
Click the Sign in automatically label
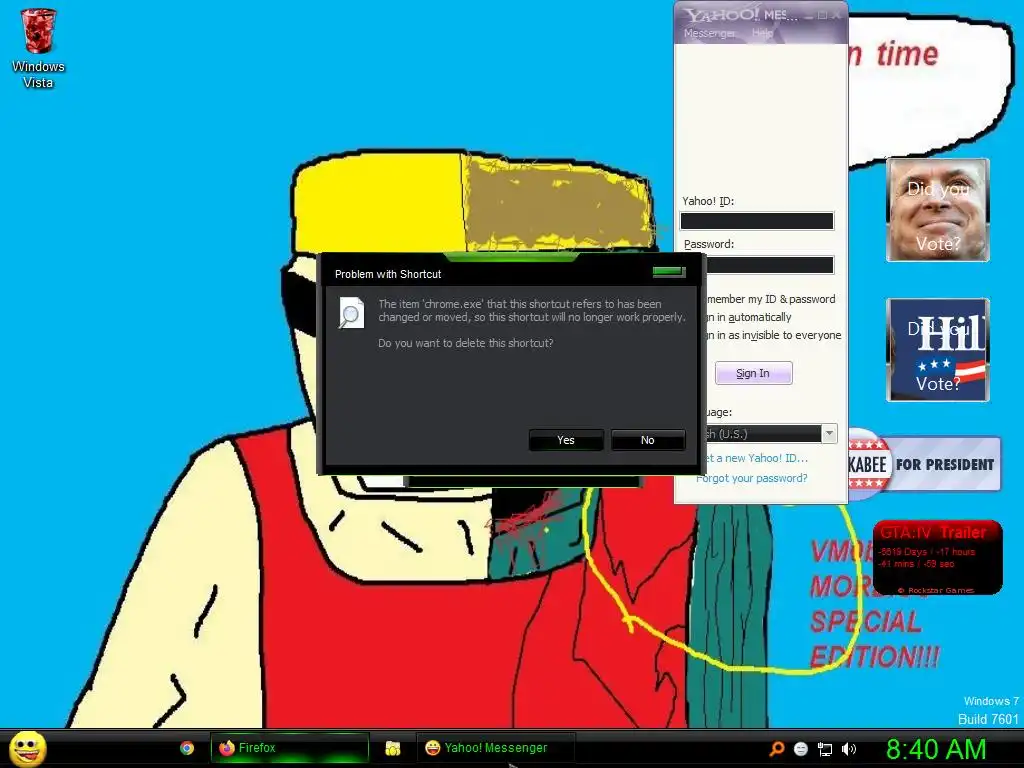coord(748,317)
